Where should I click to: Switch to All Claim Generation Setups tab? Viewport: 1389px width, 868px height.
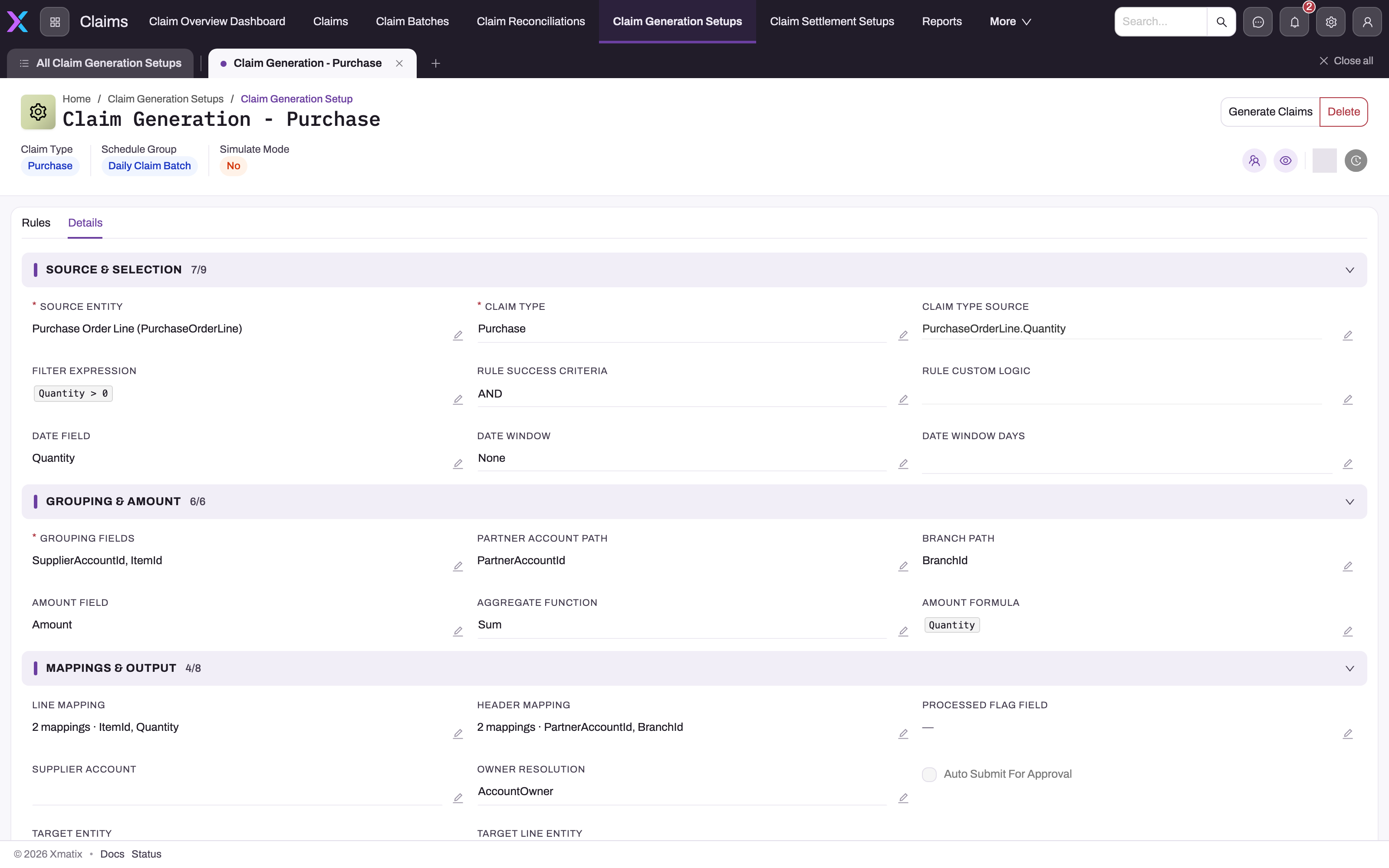click(100, 63)
